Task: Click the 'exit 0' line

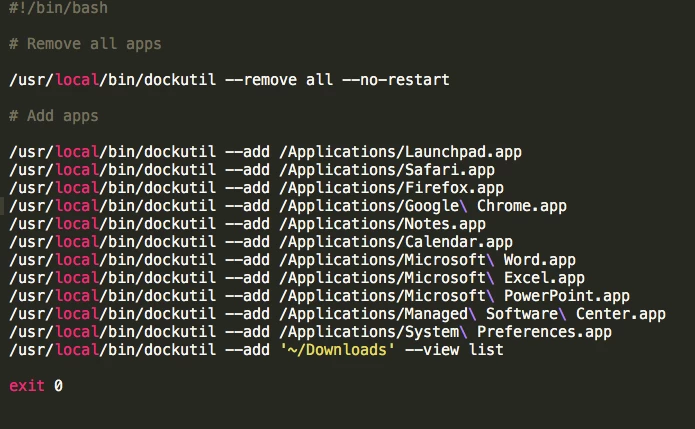Action: 36,386
